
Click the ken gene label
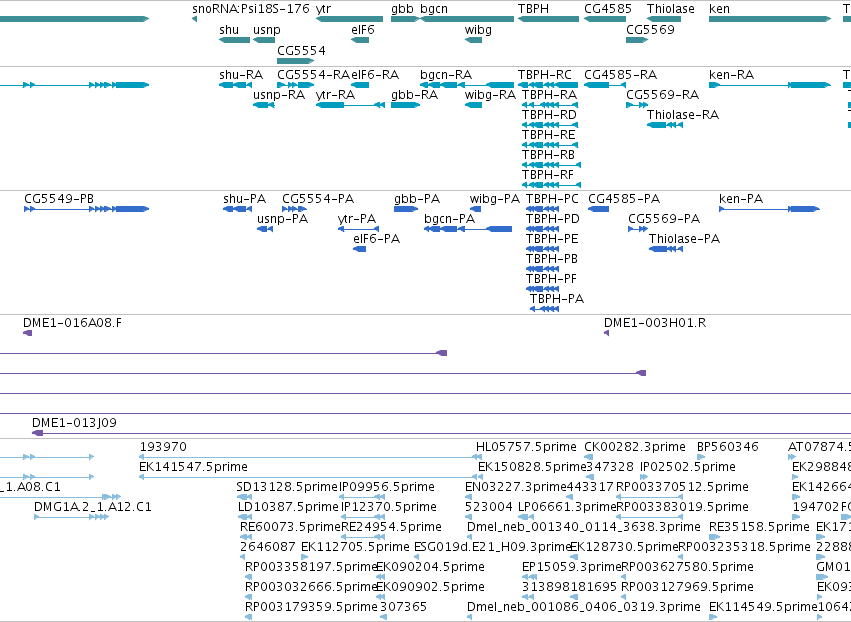(x=719, y=9)
